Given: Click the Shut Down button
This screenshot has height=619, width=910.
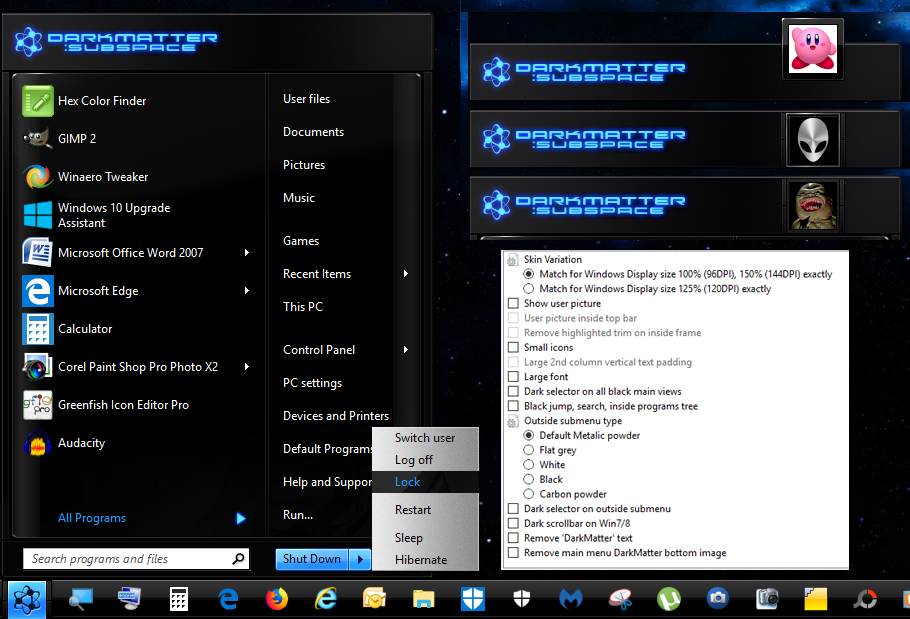Looking at the screenshot, I should pos(311,560).
